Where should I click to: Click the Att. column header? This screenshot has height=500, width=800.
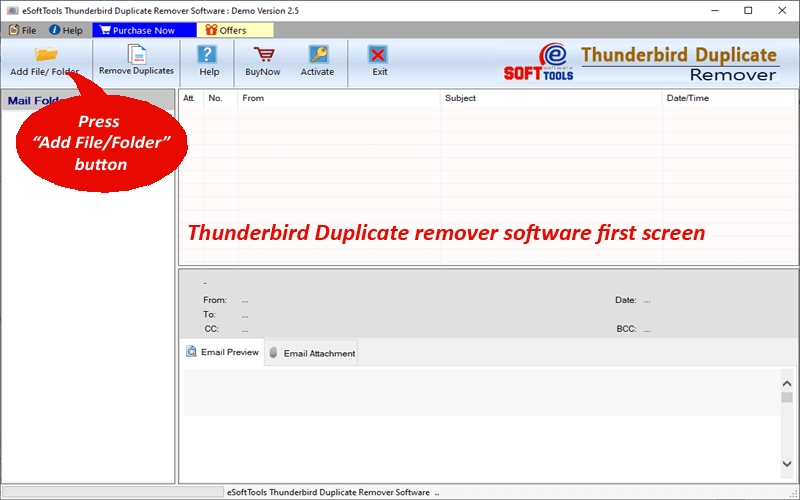pyautogui.click(x=189, y=98)
